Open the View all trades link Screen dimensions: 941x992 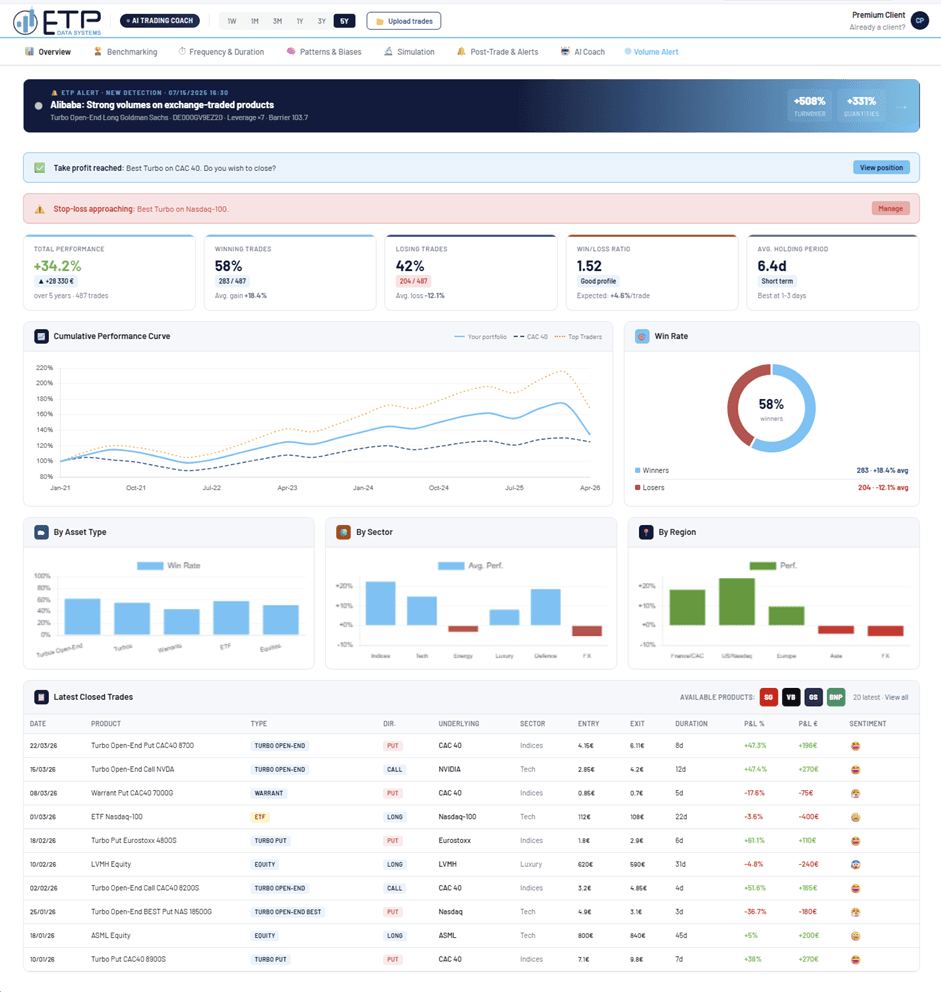896,697
